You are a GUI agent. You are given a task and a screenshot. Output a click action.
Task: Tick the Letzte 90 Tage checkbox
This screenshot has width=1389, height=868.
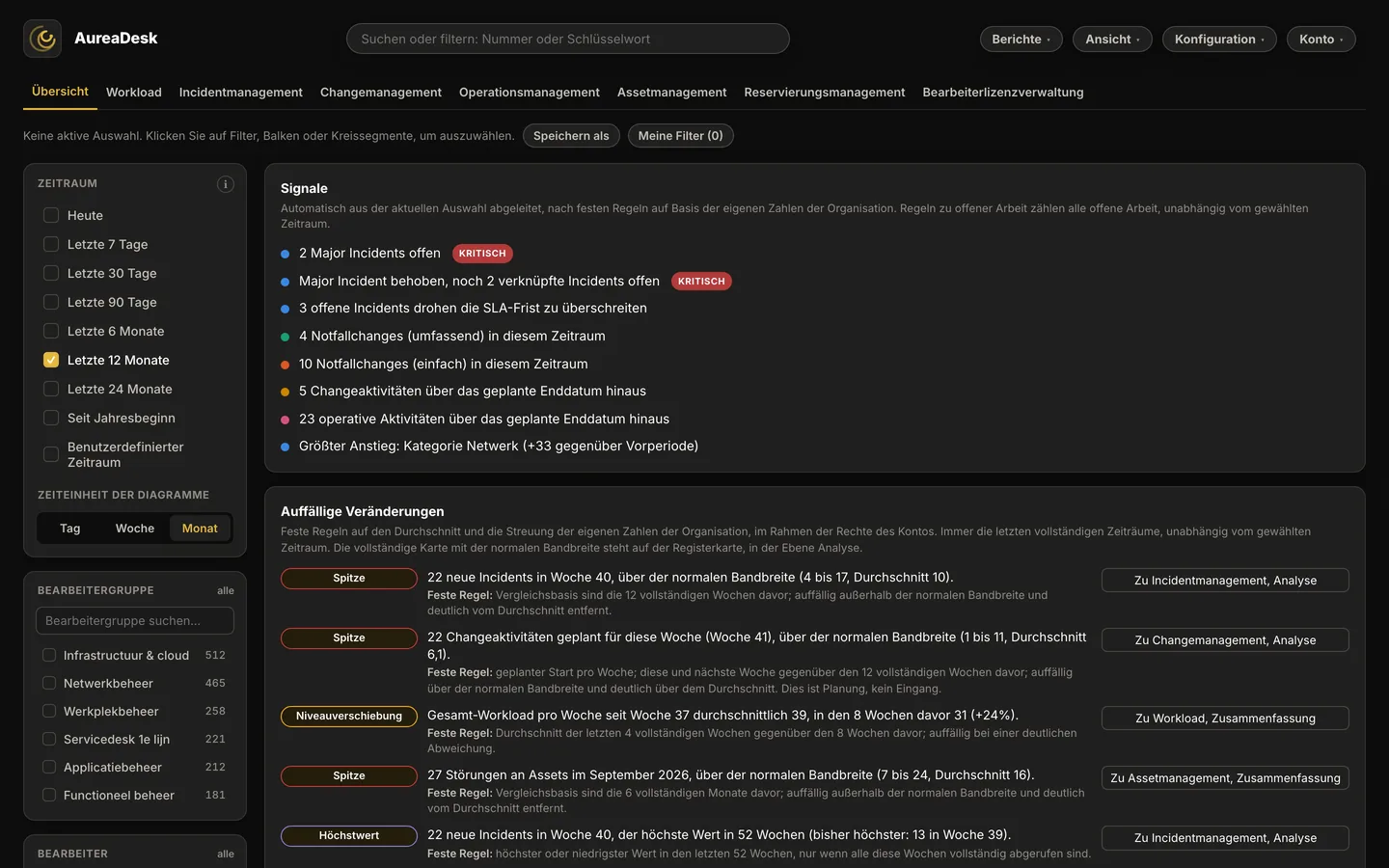point(51,302)
